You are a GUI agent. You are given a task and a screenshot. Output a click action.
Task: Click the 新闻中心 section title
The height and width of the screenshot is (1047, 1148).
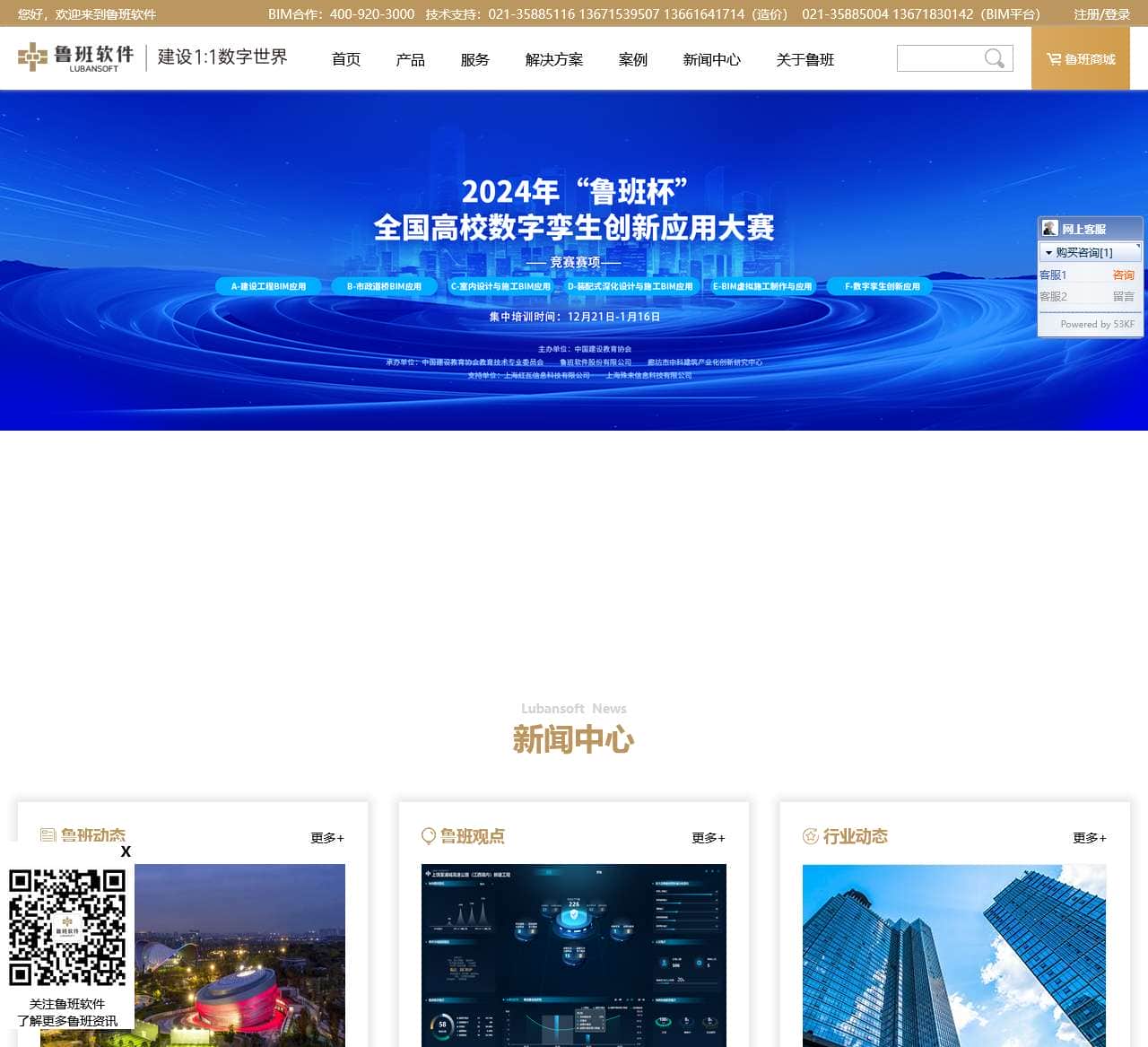(x=574, y=739)
